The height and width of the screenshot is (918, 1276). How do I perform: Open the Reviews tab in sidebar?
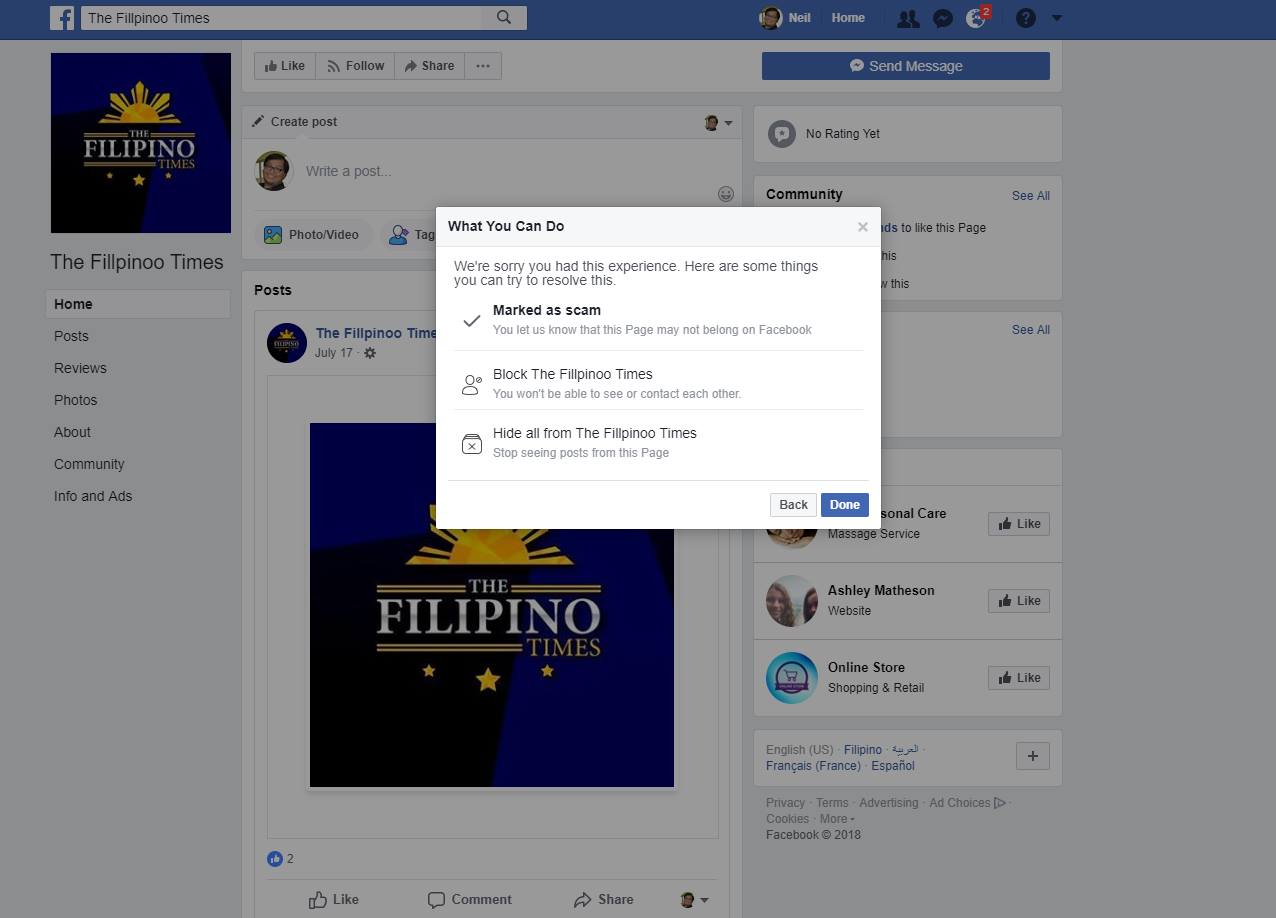[x=80, y=368]
